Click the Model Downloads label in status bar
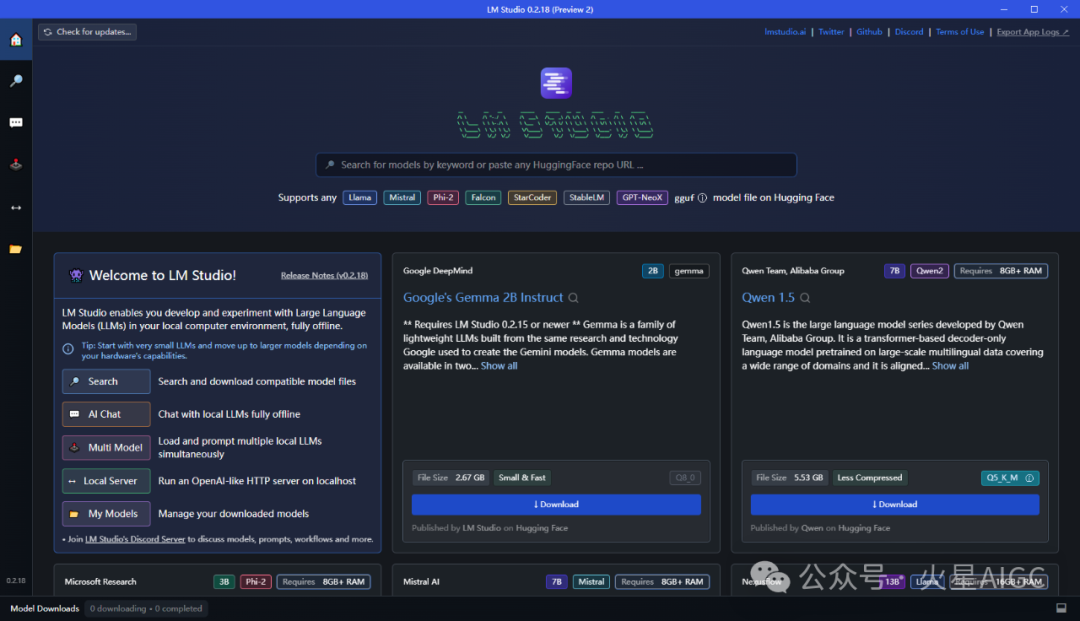Screen dimensions: 1080x621 45,609
